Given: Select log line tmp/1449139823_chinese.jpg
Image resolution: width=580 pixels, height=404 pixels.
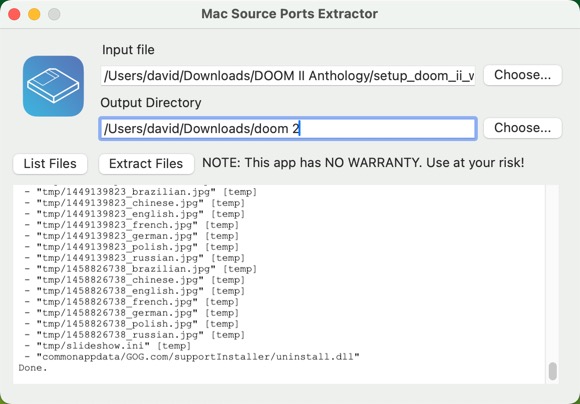Looking at the screenshot, I should 135,203.
